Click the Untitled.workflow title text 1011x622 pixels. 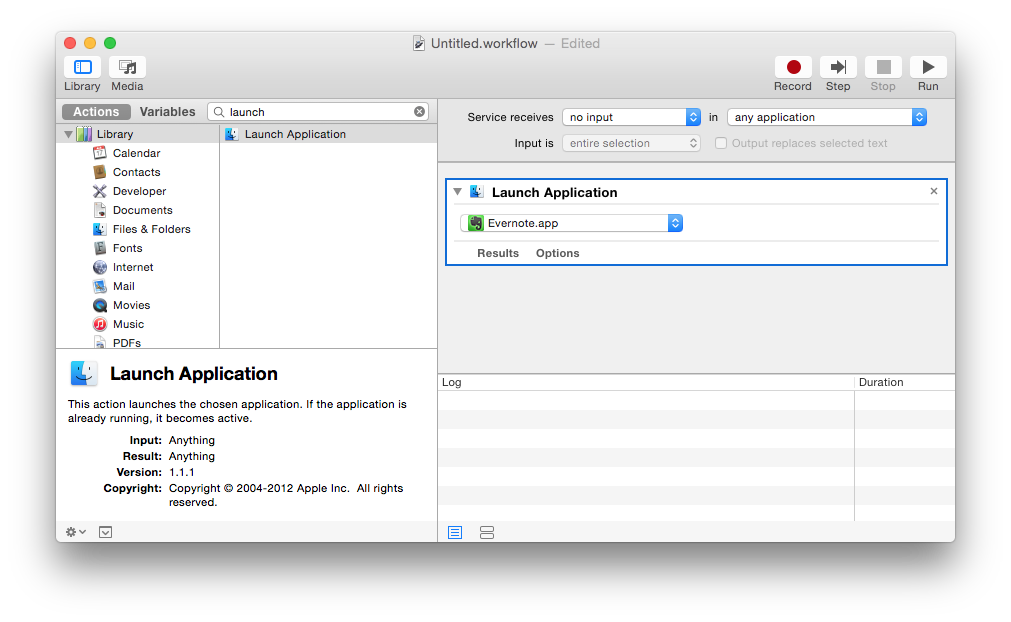pos(484,43)
